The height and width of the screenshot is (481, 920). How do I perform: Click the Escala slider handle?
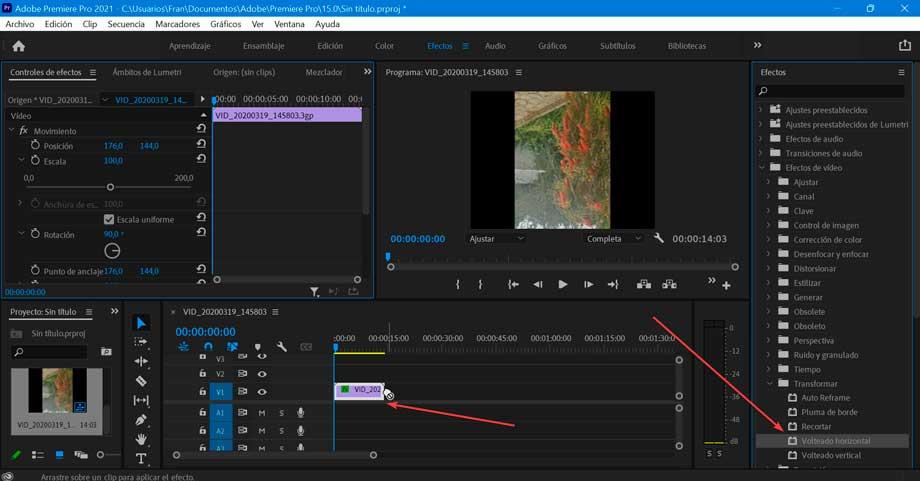click(x=110, y=187)
